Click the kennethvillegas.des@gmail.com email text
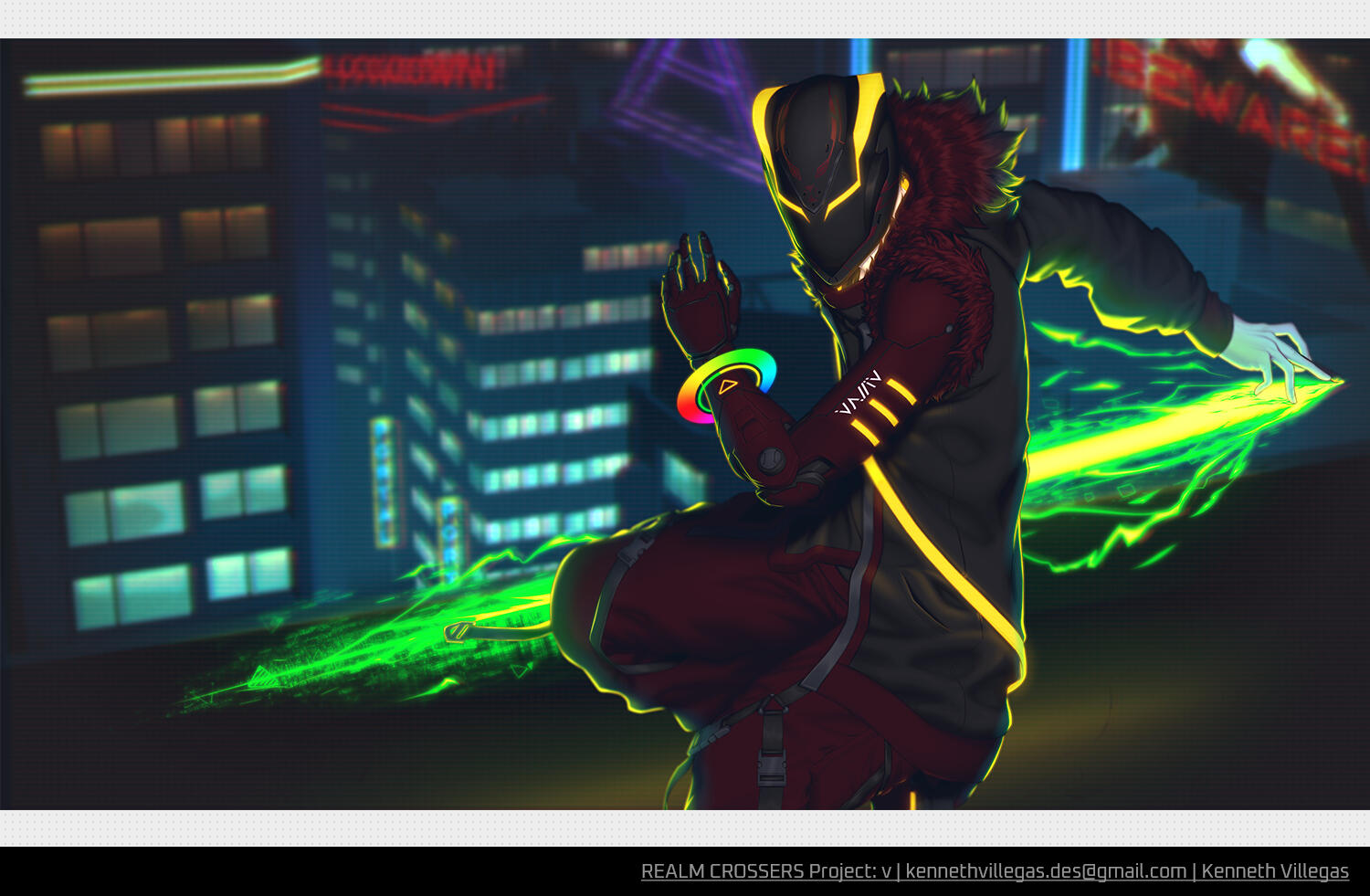Screen dimensions: 1370x896 [1045, 871]
